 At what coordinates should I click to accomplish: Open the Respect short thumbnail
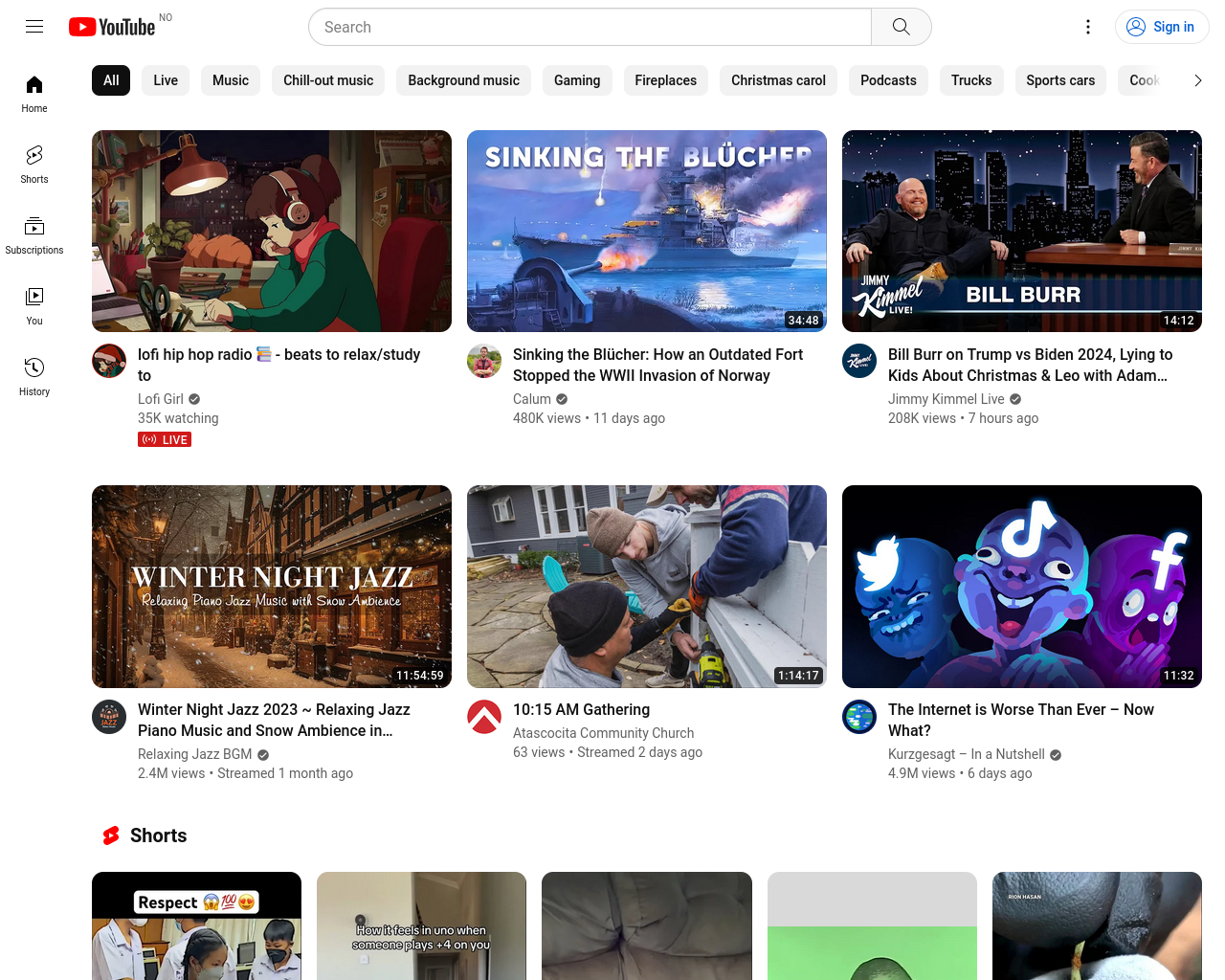pos(196,925)
